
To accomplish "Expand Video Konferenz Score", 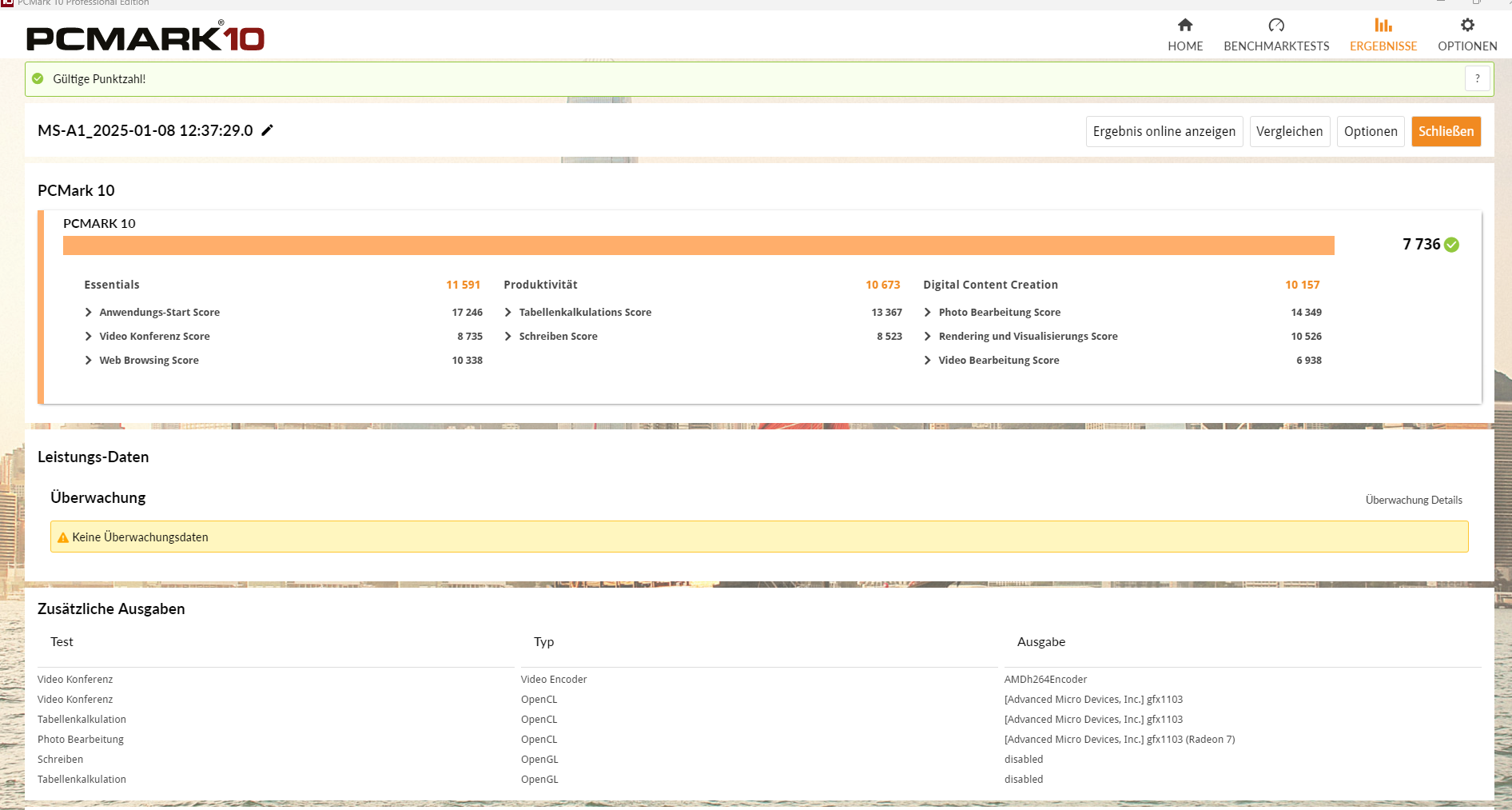I will pos(89,337).
